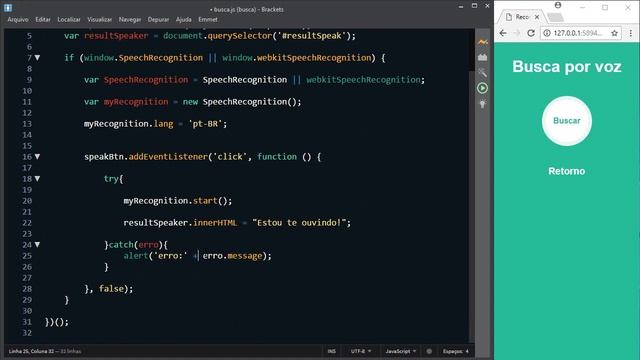Screen dimensions: 640x360
Task: Click the wand tool icon in sidebar
Action: [482, 73]
